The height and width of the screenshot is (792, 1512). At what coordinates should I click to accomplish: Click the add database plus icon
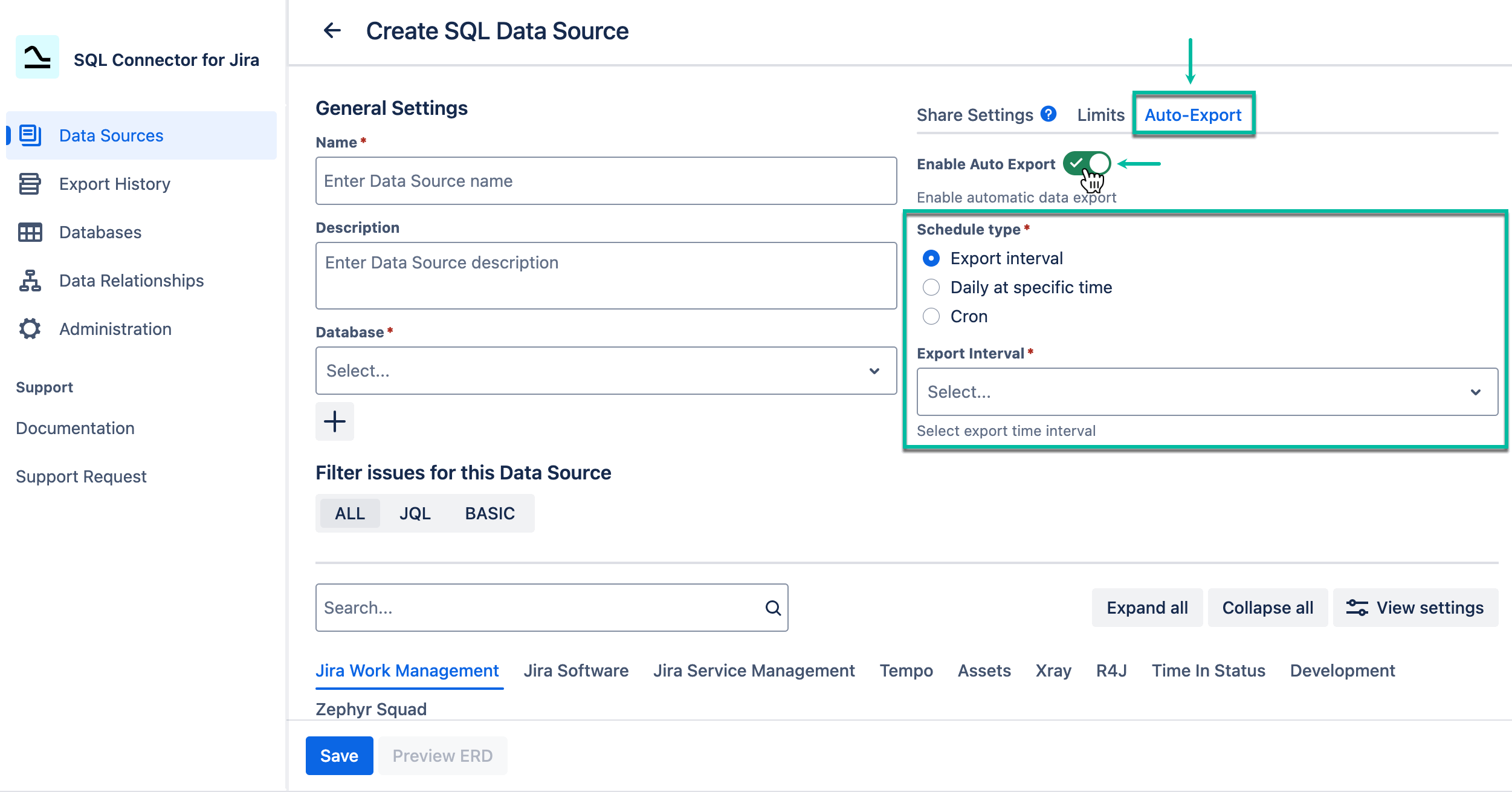point(334,421)
